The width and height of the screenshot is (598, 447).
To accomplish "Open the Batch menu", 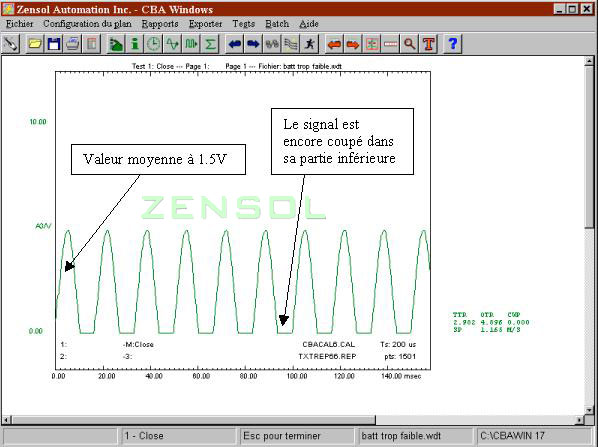I will click(x=277, y=24).
